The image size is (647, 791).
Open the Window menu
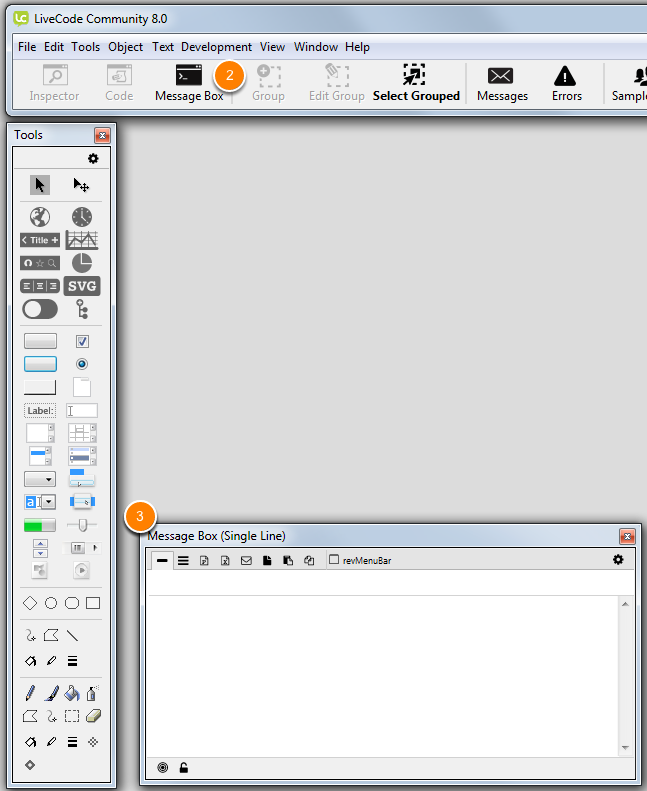pos(316,47)
